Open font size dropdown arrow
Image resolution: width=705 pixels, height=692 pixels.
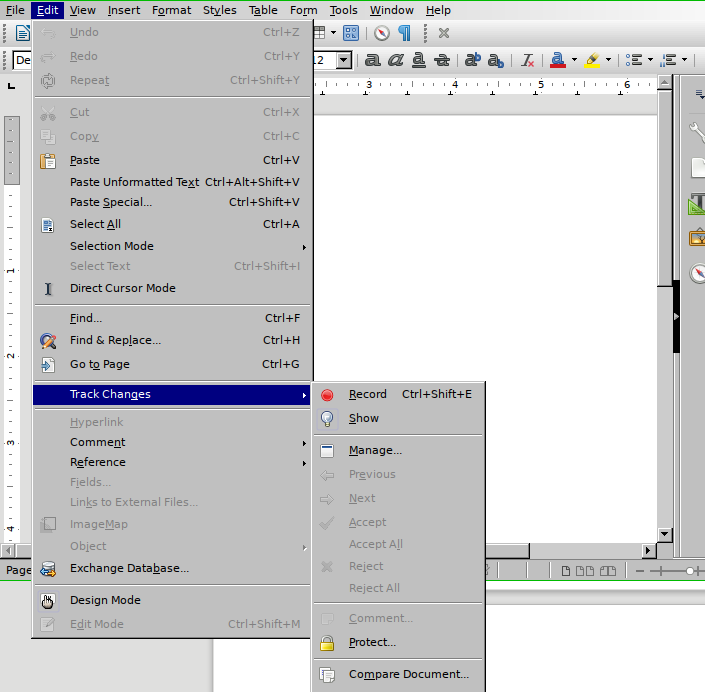point(344,60)
